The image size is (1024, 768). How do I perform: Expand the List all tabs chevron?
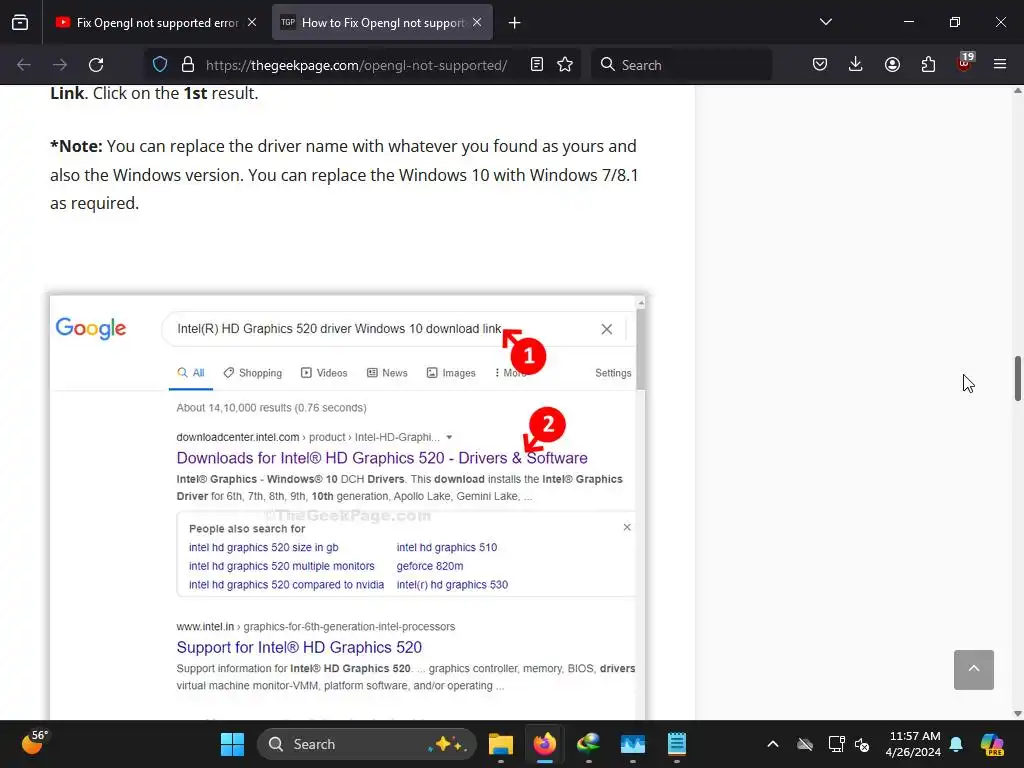coord(825,22)
